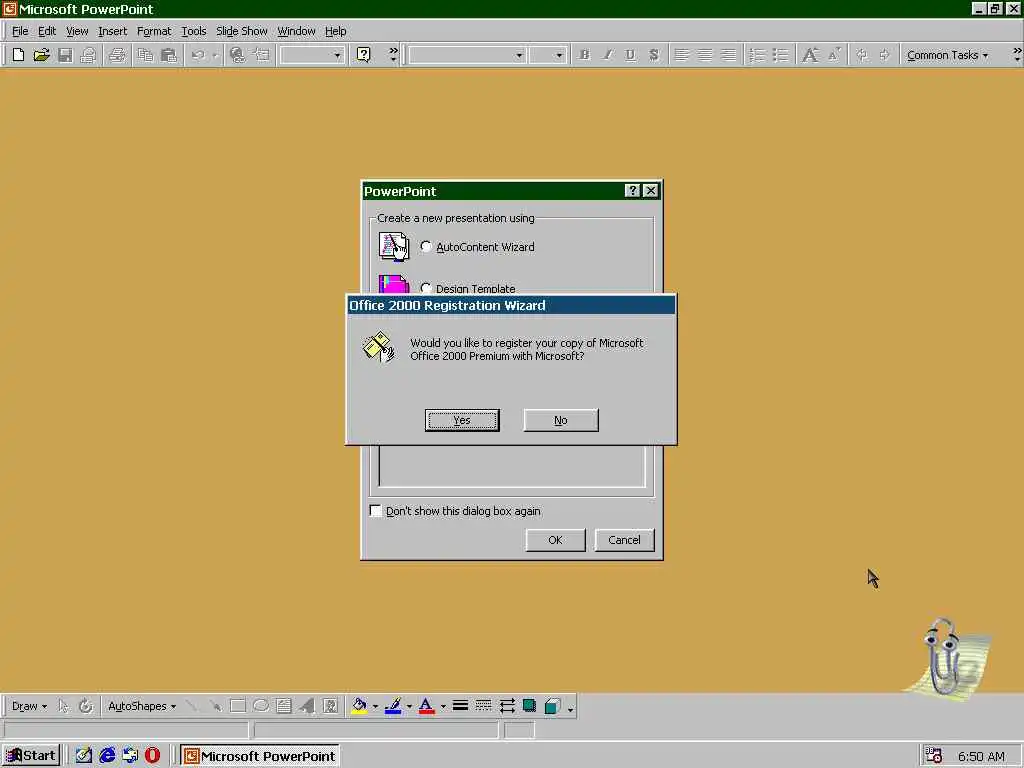
Task: Open the Edit menu
Action: [47, 31]
